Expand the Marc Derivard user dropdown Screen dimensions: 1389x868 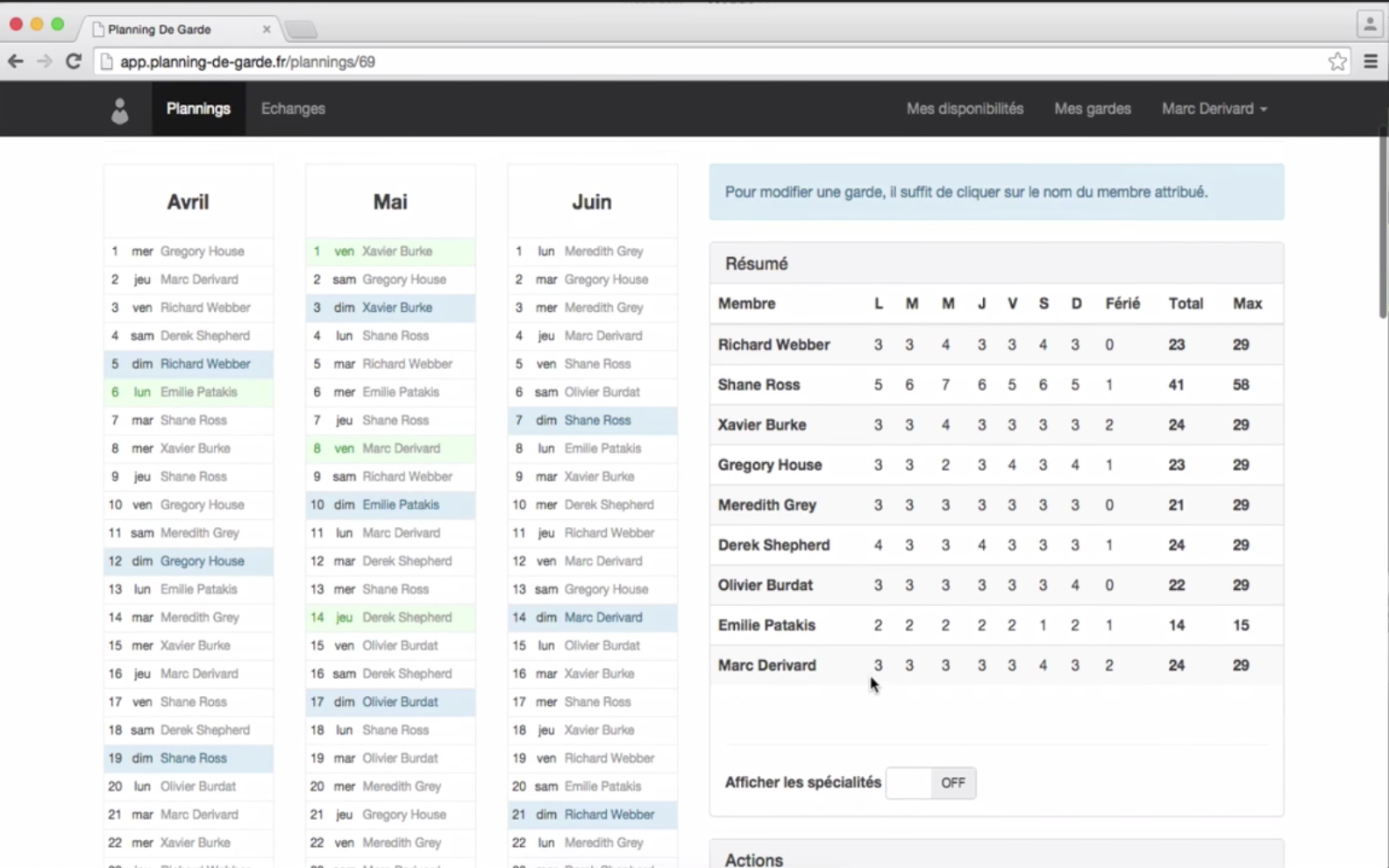[x=1214, y=109]
